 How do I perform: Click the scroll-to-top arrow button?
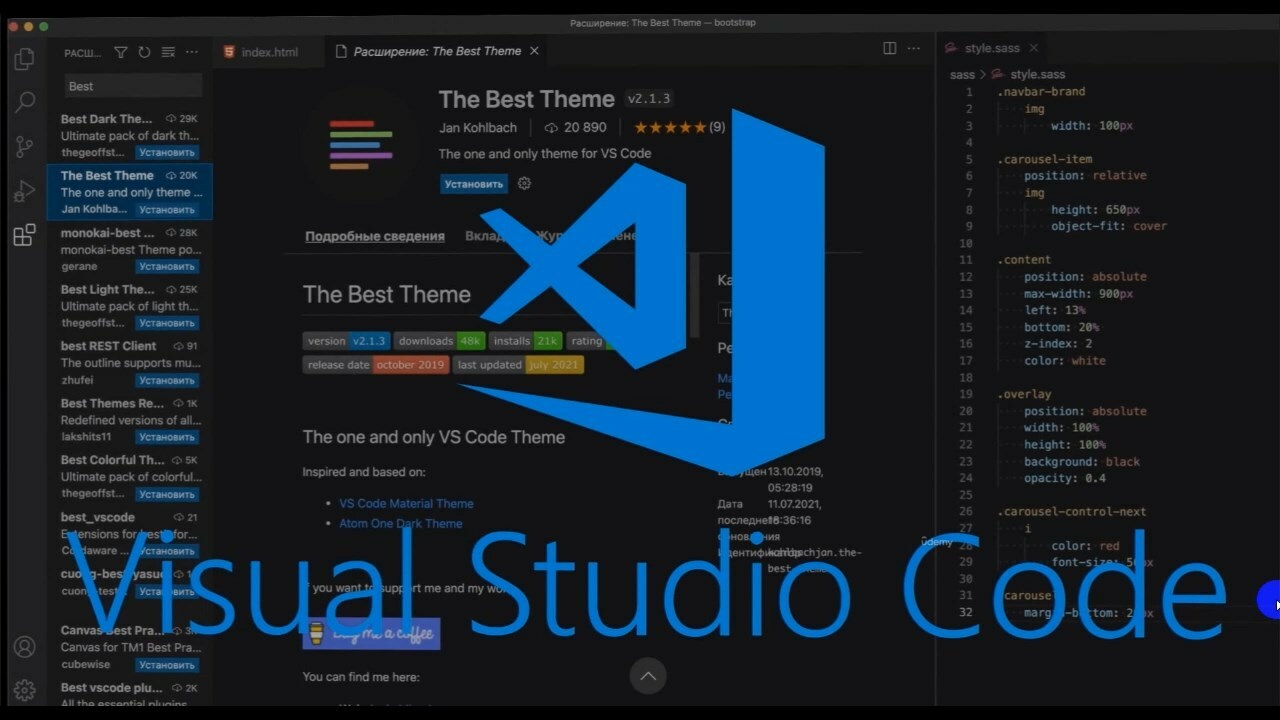coord(648,676)
